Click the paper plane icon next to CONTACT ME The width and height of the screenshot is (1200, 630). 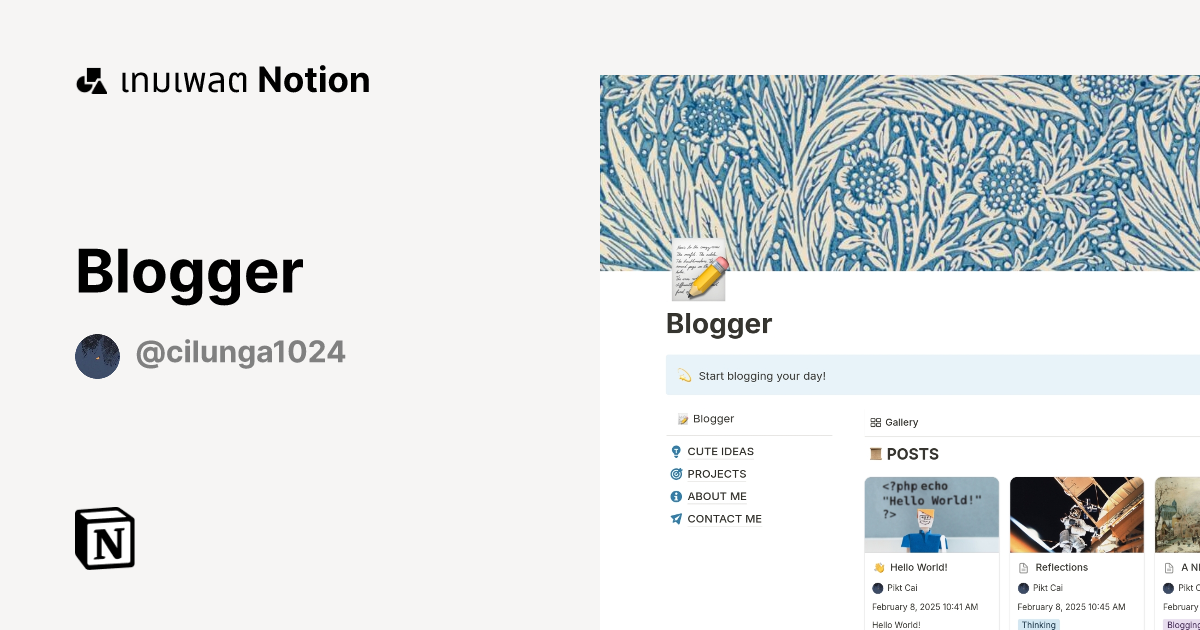(676, 518)
